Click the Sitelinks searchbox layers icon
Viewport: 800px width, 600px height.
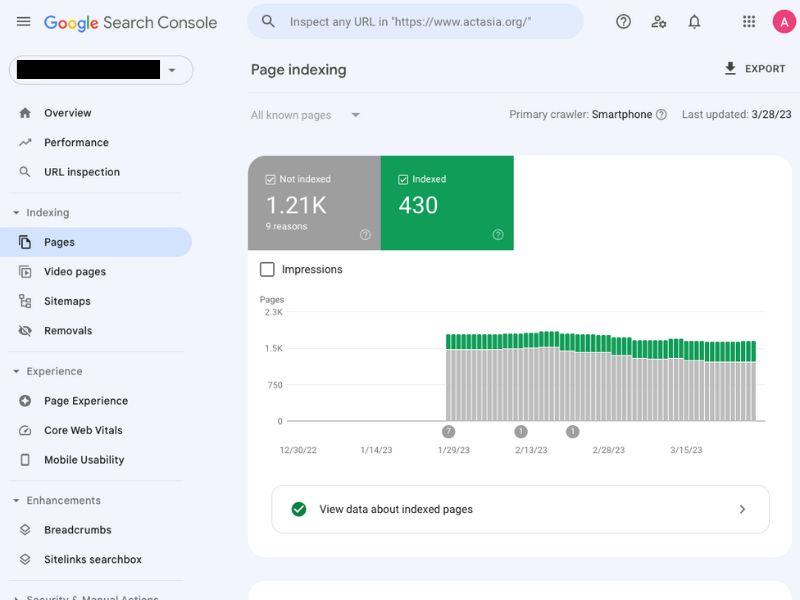click(x=25, y=559)
